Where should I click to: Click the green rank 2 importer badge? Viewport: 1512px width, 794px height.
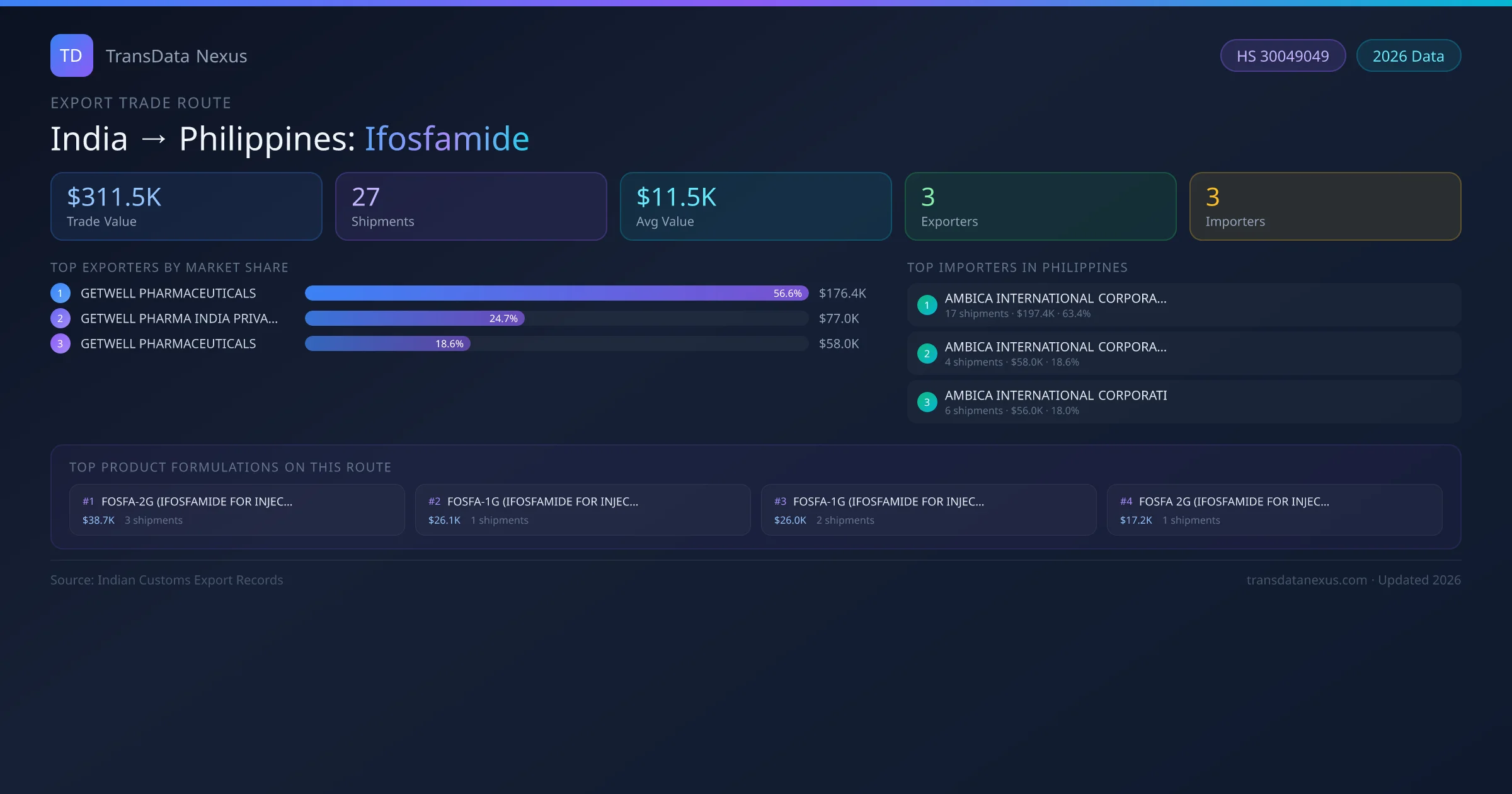click(x=927, y=354)
